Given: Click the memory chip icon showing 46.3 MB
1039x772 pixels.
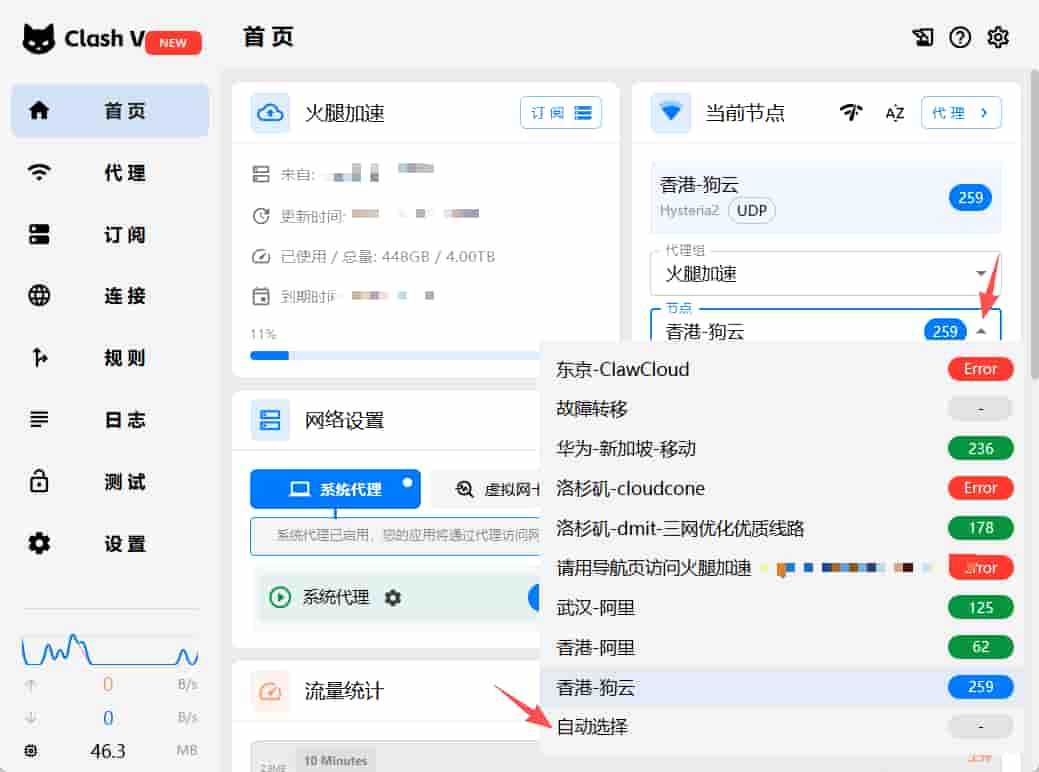Looking at the screenshot, I should click(x=31, y=750).
